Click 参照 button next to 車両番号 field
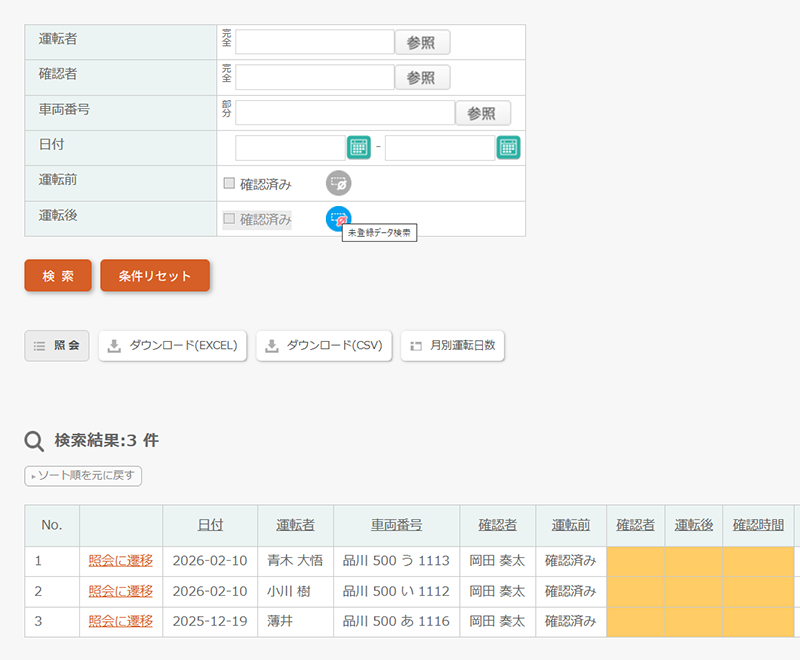The width and height of the screenshot is (800, 660). (x=482, y=113)
